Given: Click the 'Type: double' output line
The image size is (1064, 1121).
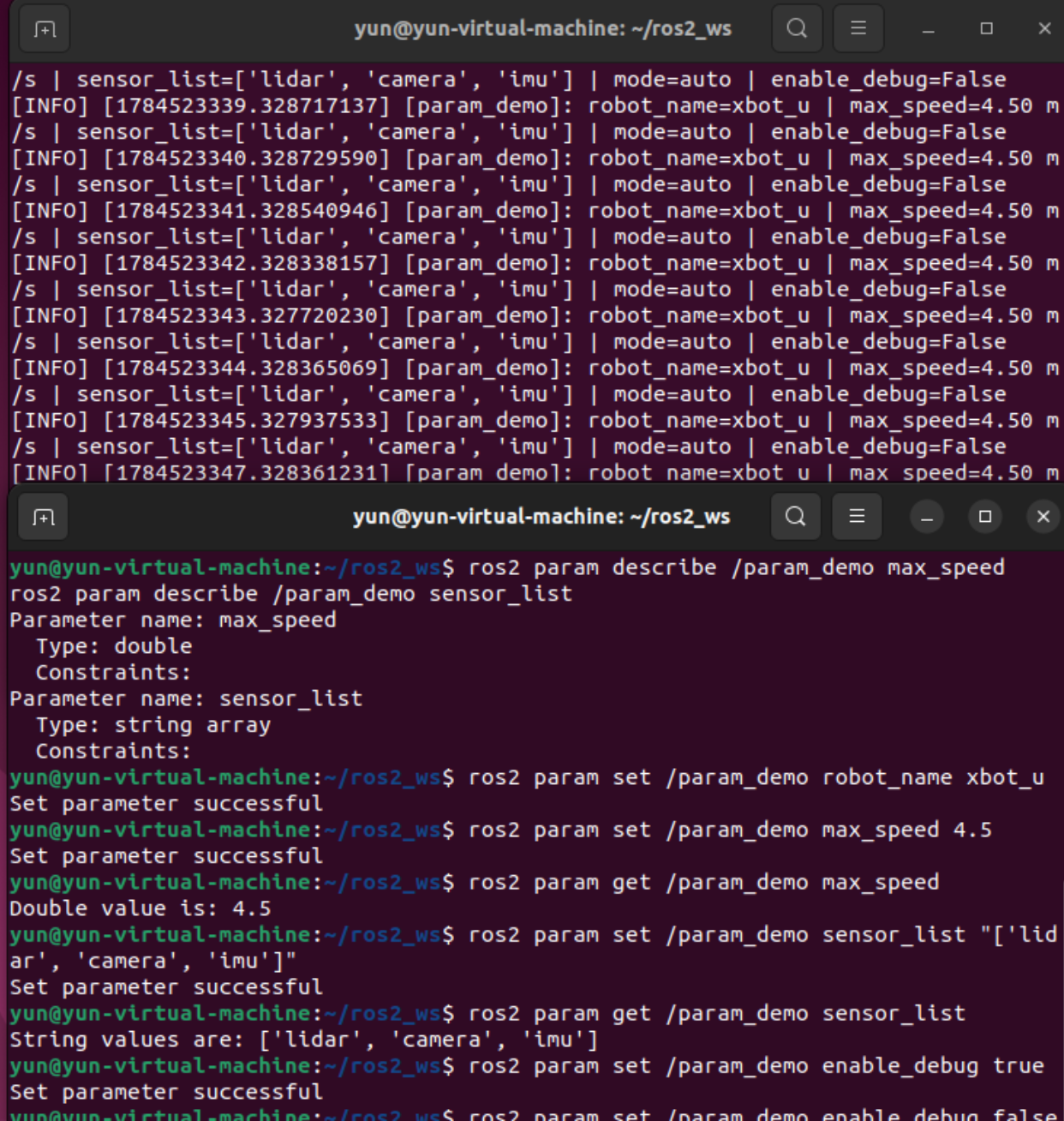Looking at the screenshot, I should (114, 646).
